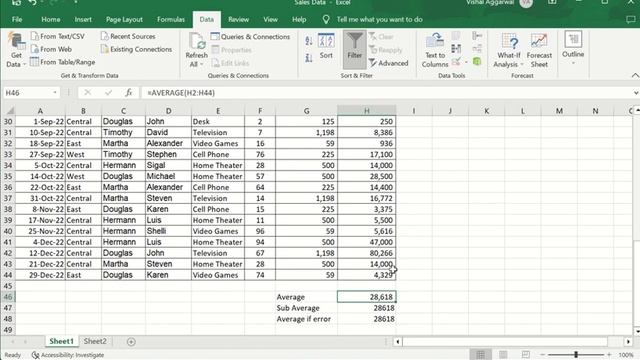This screenshot has width=640, height=360.
Task: Switch to Sheet2 tab
Action: pyautogui.click(x=95, y=341)
